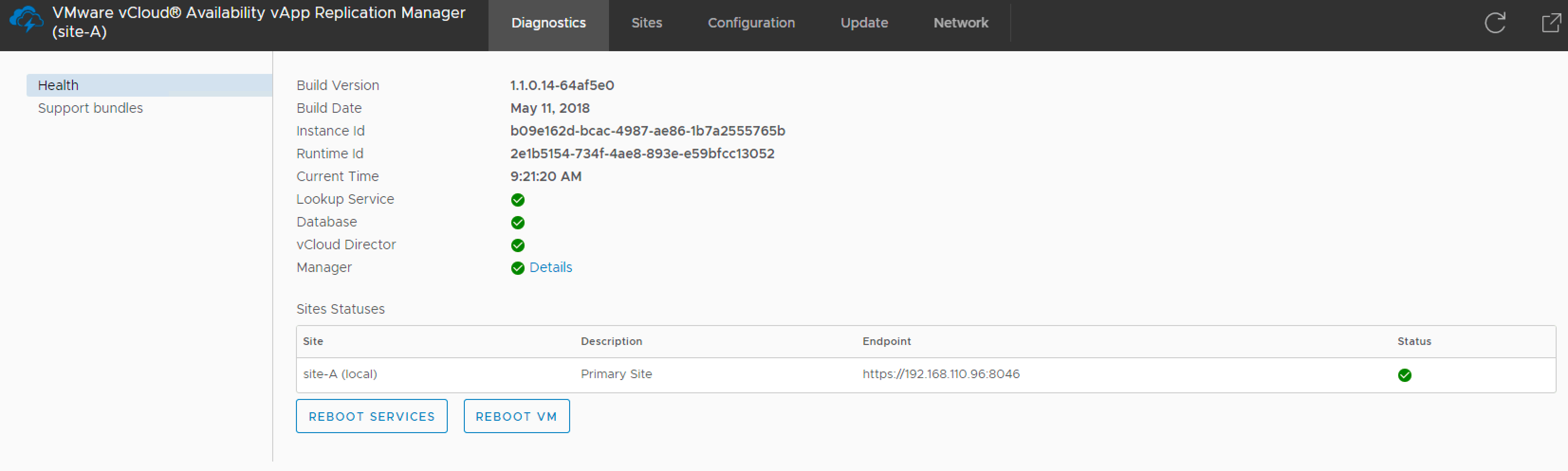The height and width of the screenshot is (471, 1568).
Task: Select Health in the sidebar
Action: [58, 85]
